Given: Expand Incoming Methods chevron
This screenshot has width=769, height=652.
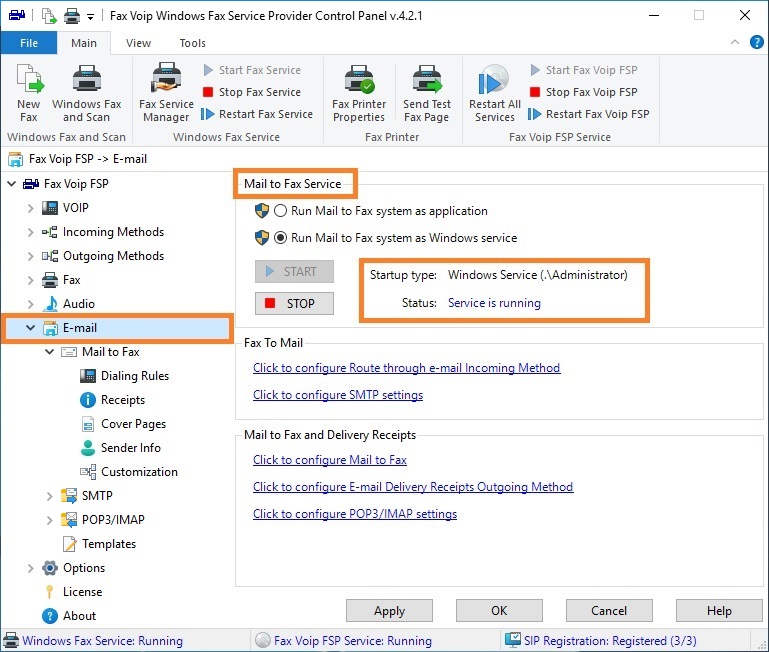Looking at the screenshot, I should (x=30, y=232).
